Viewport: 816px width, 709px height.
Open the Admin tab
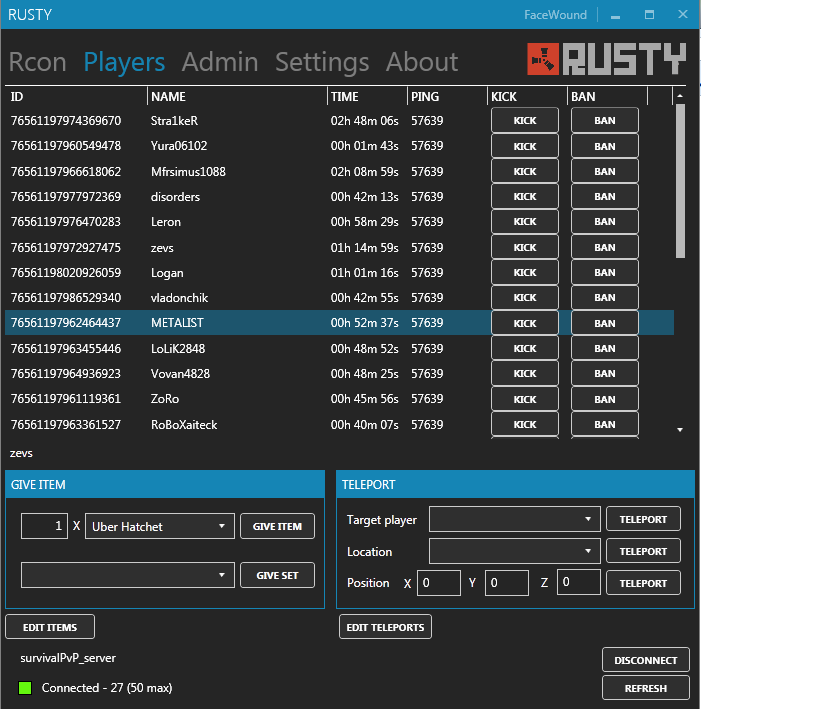pyautogui.click(x=220, y=62)
